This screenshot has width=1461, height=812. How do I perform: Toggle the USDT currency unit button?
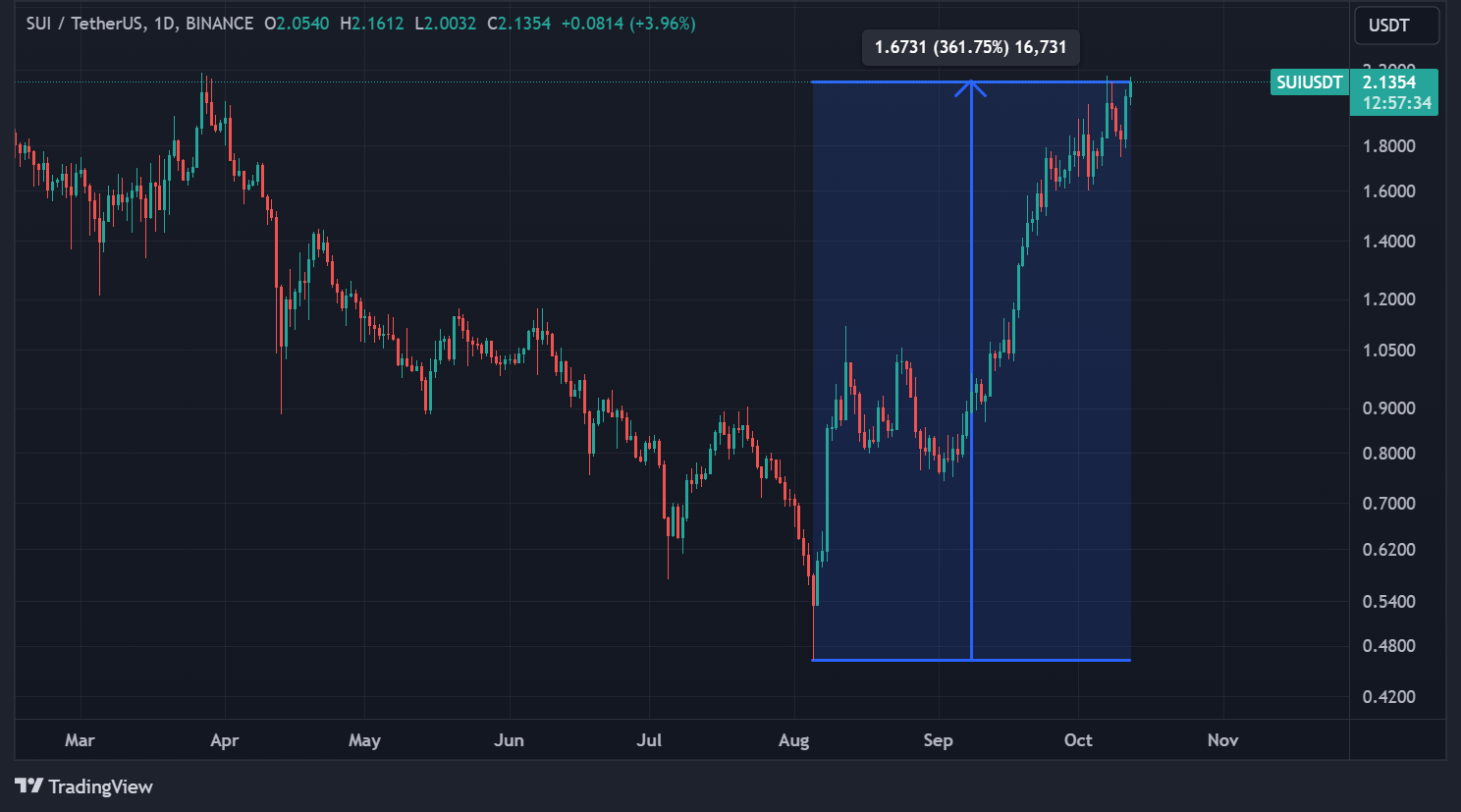pyautogui.click(x=1396, y=26)
